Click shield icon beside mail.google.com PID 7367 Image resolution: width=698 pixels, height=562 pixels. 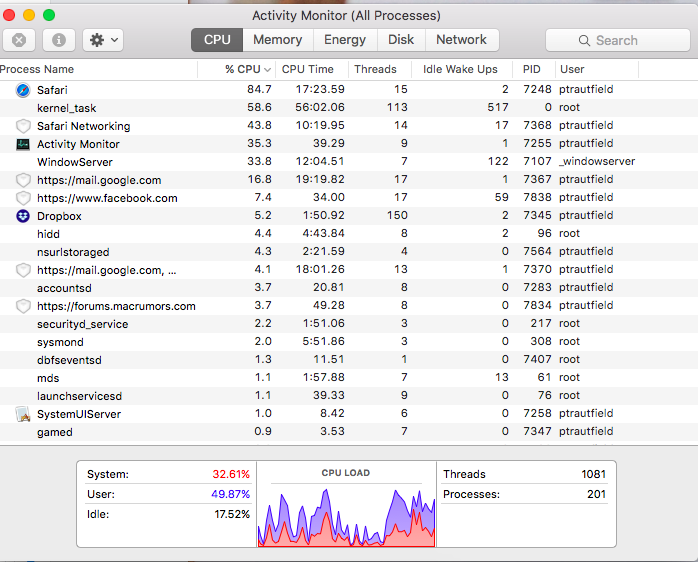tap(23, 180)
